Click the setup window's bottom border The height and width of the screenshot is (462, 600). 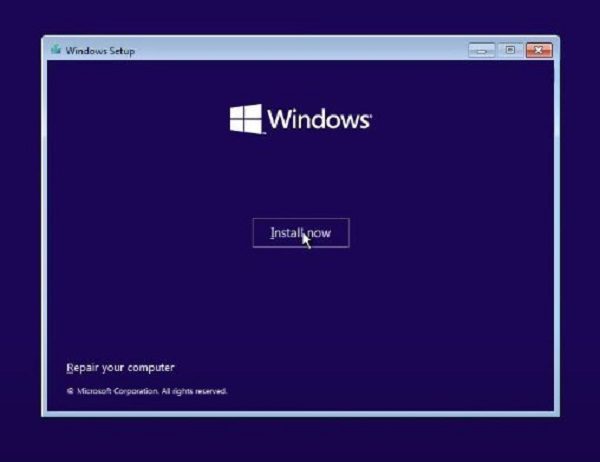[x=300, y=412]
